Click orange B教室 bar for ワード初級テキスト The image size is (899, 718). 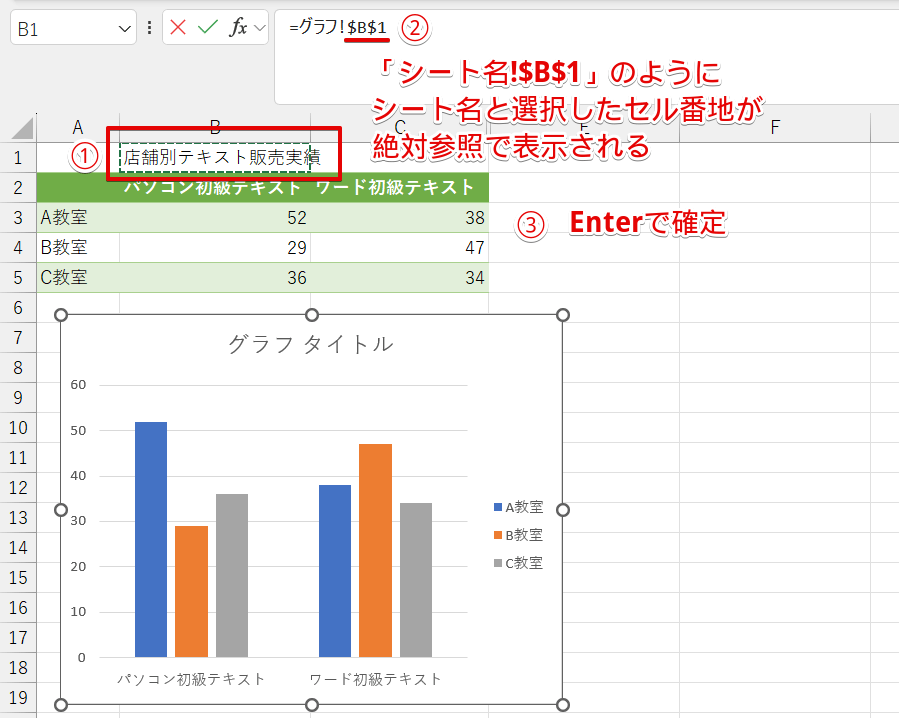click(376, 551)
